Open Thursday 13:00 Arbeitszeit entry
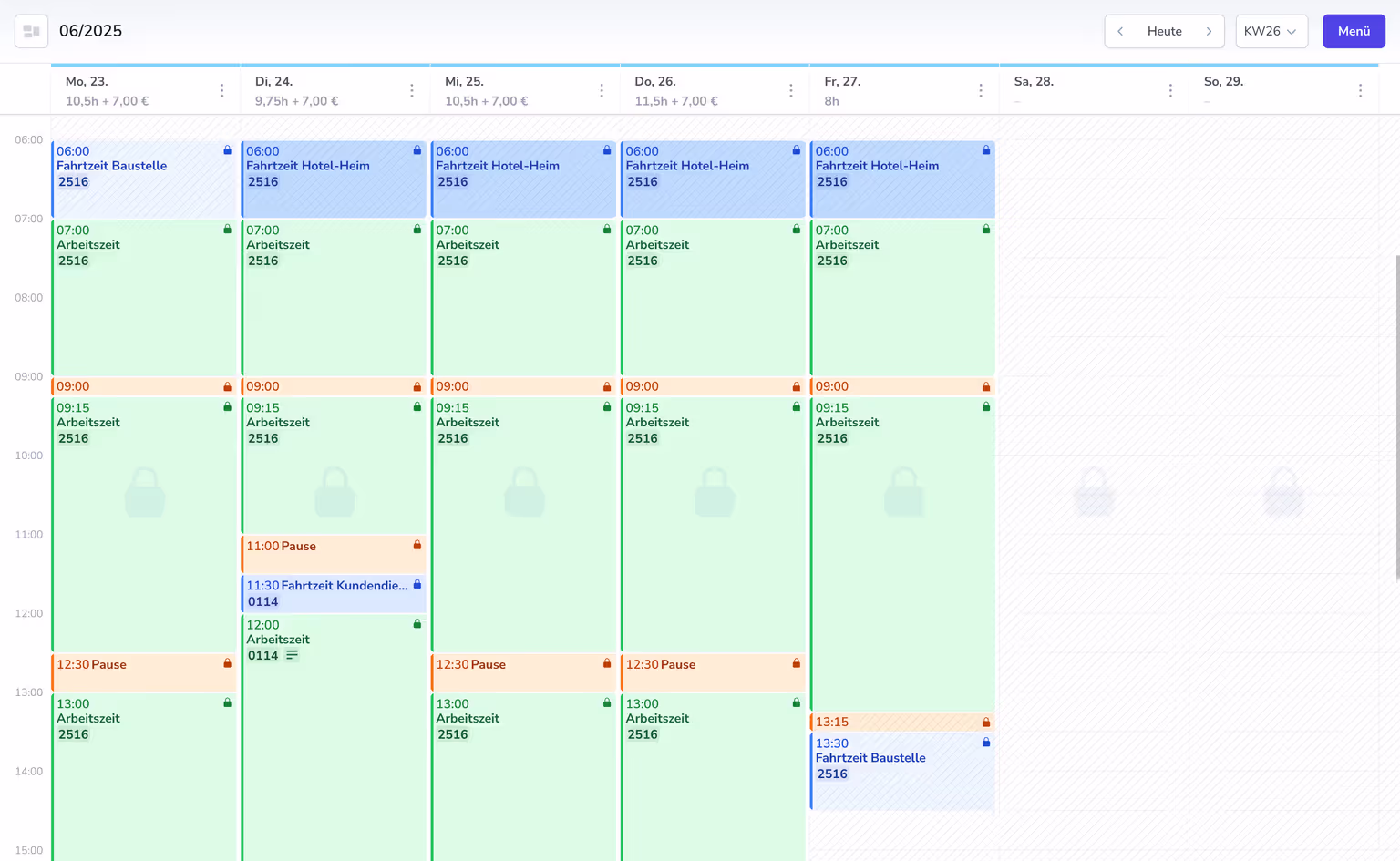The width and height of the screenshot is (1400, 861). 713,777
